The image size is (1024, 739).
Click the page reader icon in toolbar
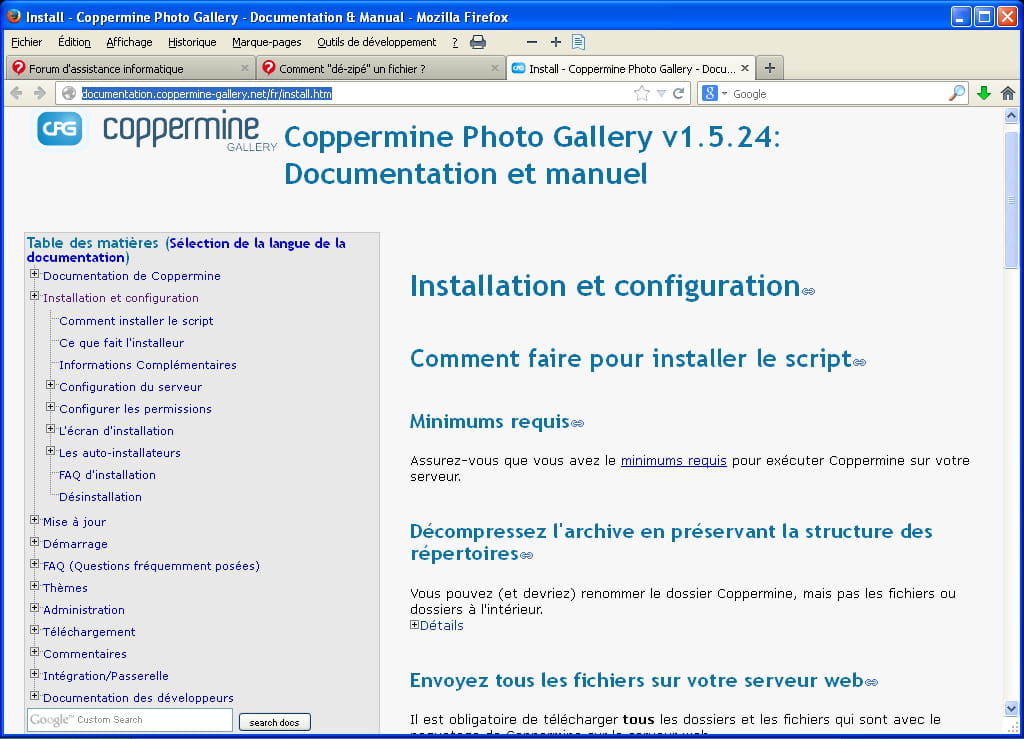coord(578,42)
